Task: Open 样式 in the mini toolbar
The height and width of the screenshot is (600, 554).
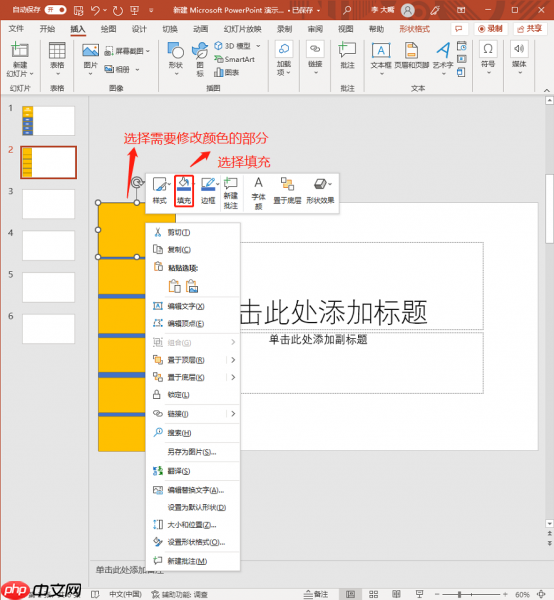Action: pos(160,191)
